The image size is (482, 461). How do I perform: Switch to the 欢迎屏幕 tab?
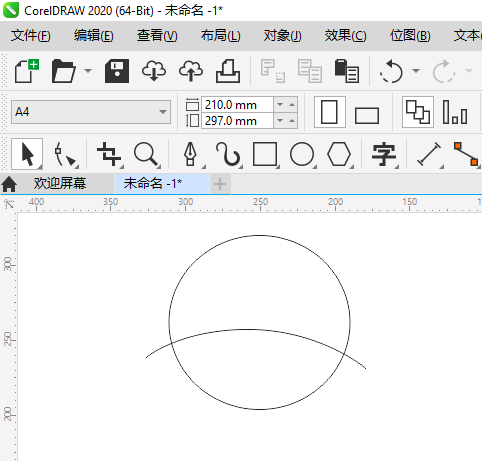coord(60,183)
